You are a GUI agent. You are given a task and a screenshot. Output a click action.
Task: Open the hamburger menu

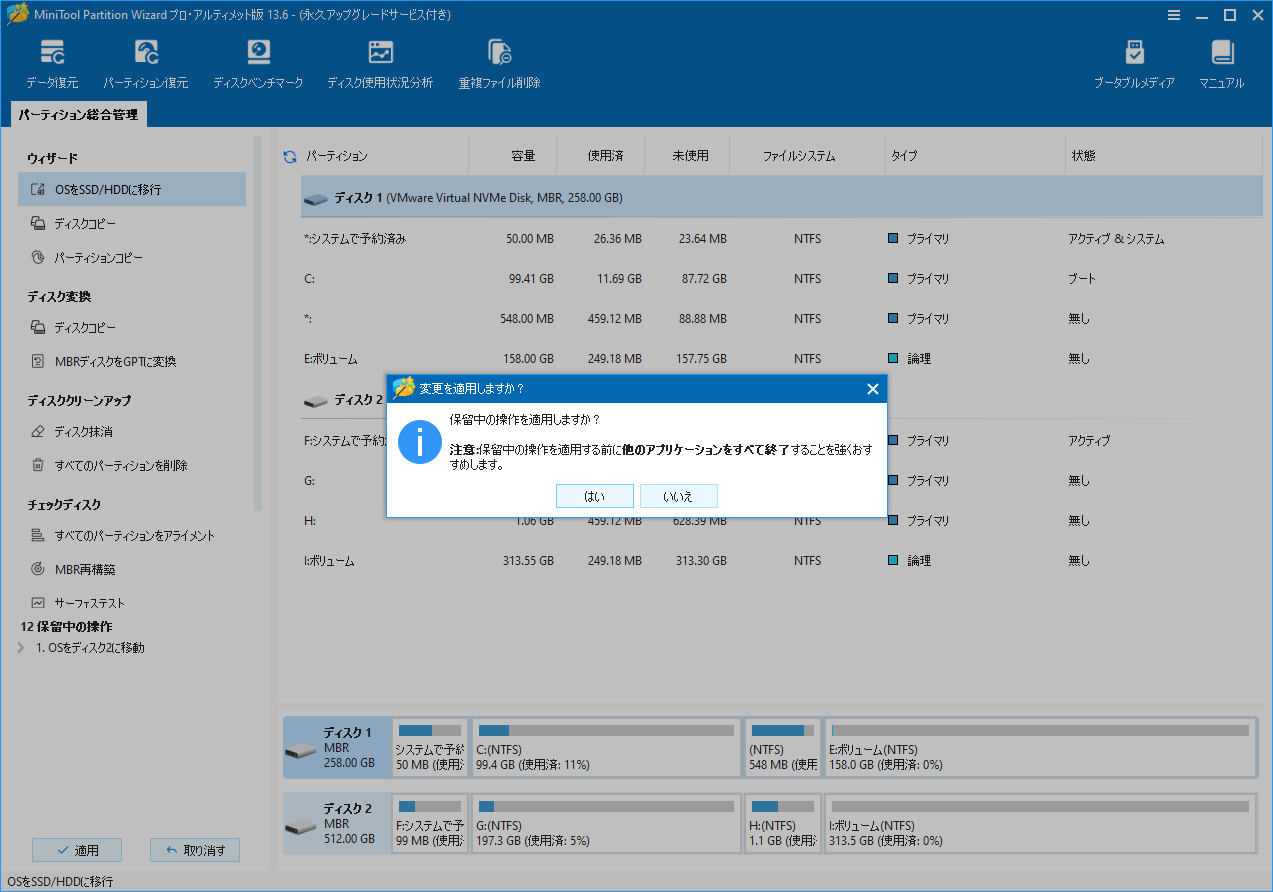[1173, 14]
